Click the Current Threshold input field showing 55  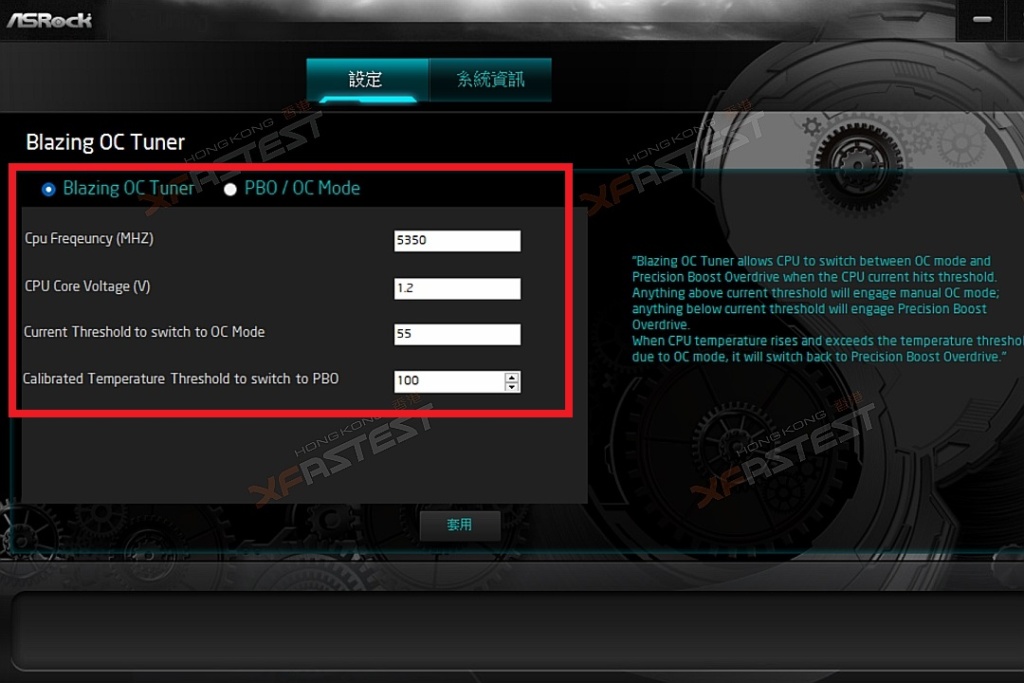pyautogui.click(x=457, y=334)
